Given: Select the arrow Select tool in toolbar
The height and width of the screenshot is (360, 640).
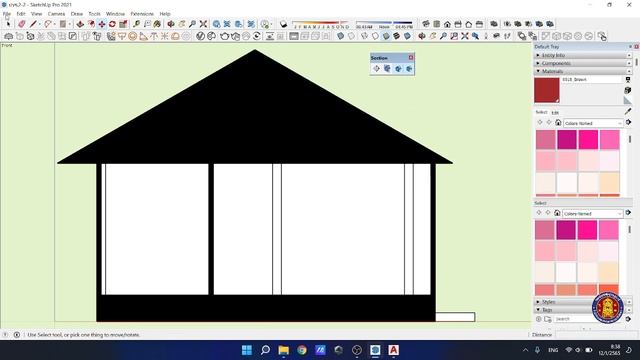Looking at the screenshot, I should pos(8,24).
